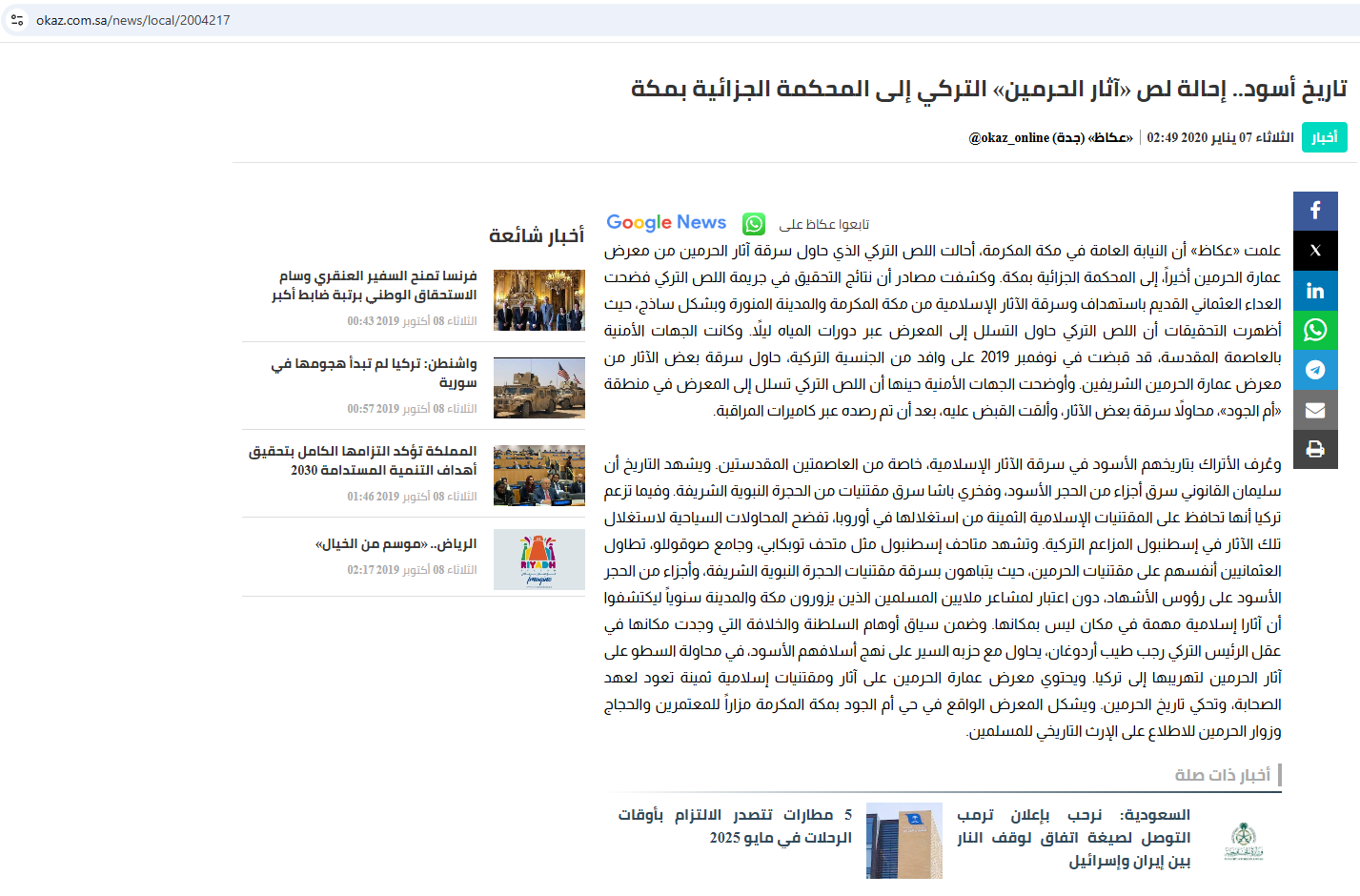Click the أخبار شائعة section heading
The image size is (1360, 896).
pyautogui.click(x=537, y=235)
